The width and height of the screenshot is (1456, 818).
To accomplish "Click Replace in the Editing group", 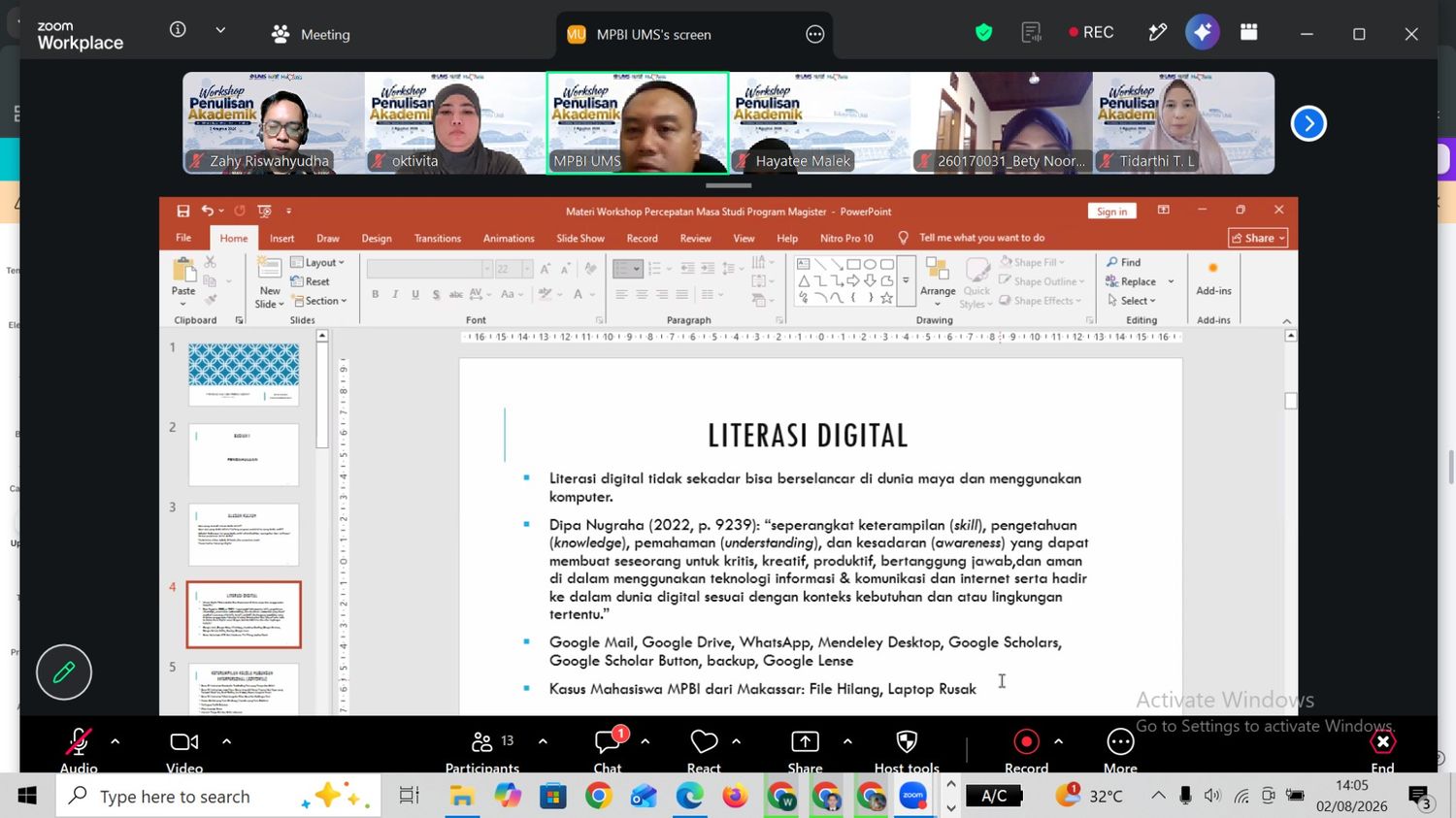I will tap(1131, 281).
